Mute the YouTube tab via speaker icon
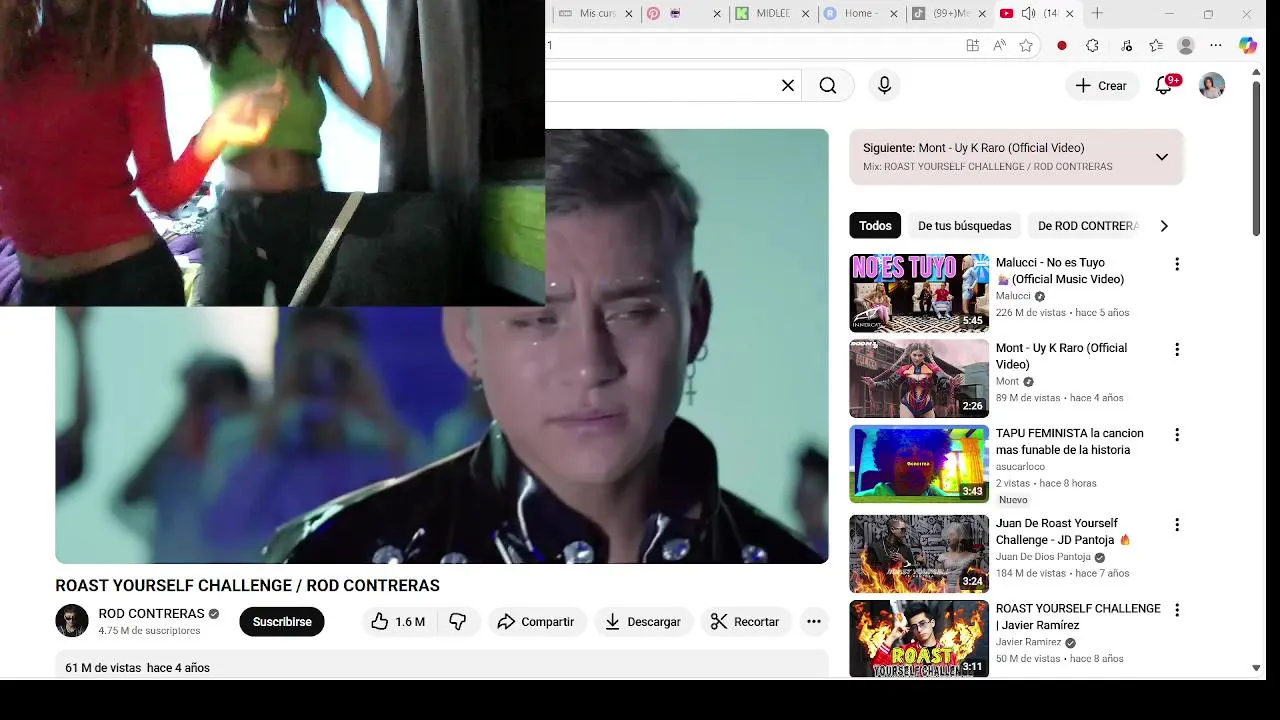 (1028, 13)
